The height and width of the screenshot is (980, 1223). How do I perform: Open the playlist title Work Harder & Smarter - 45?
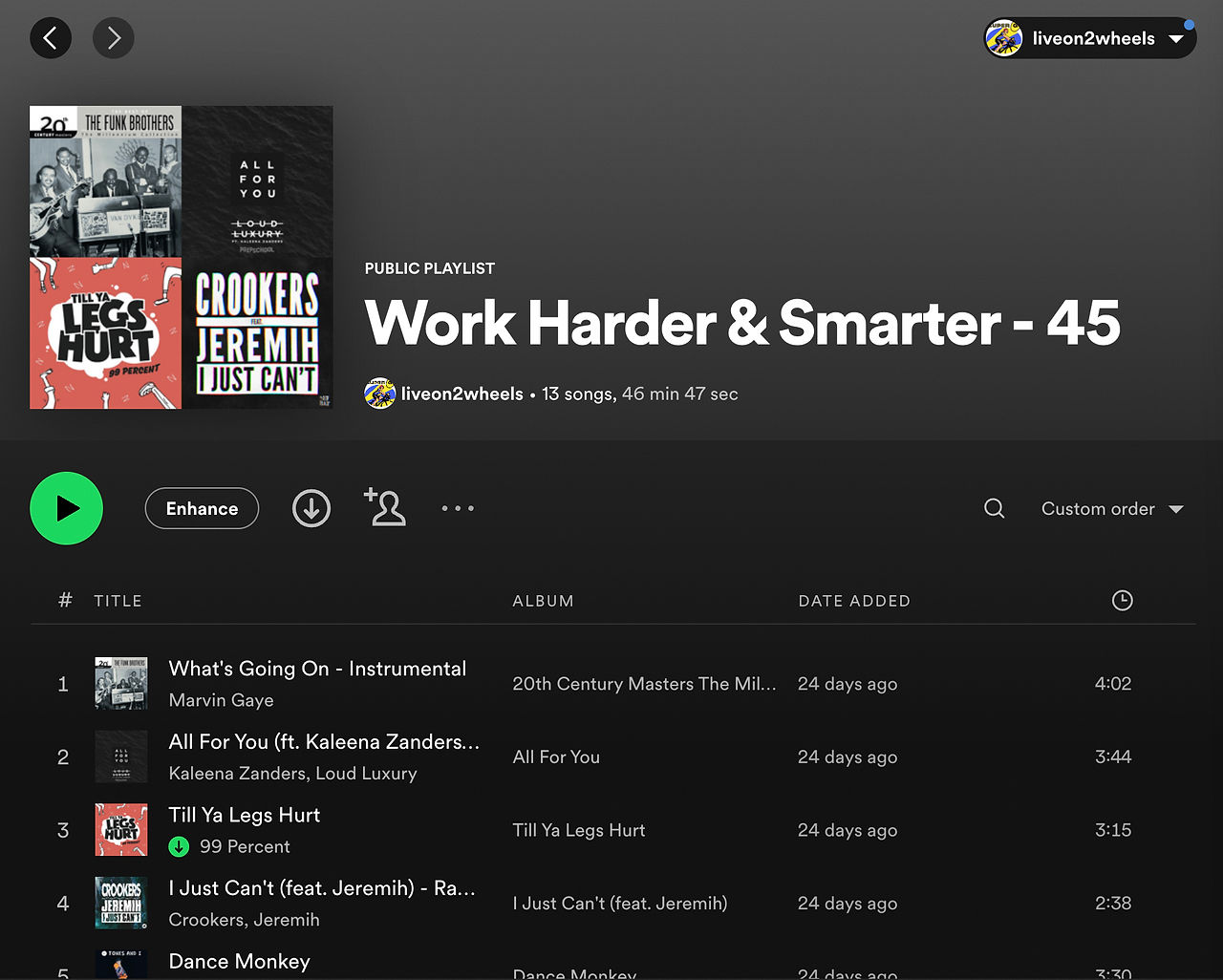(742, 323)
